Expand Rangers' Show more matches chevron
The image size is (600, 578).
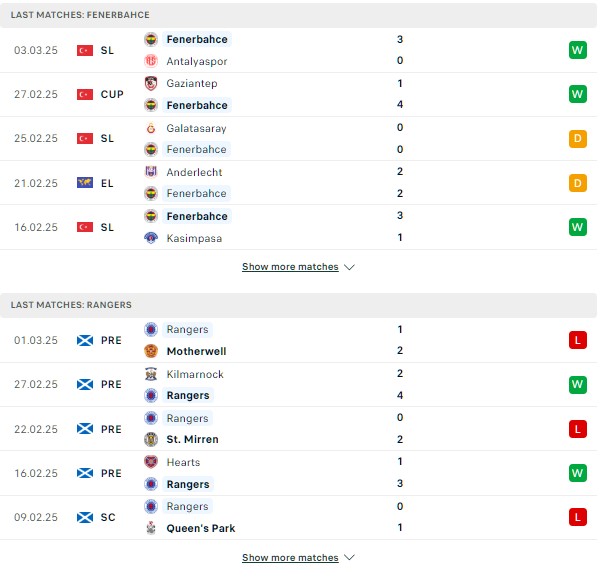(349, 557)
